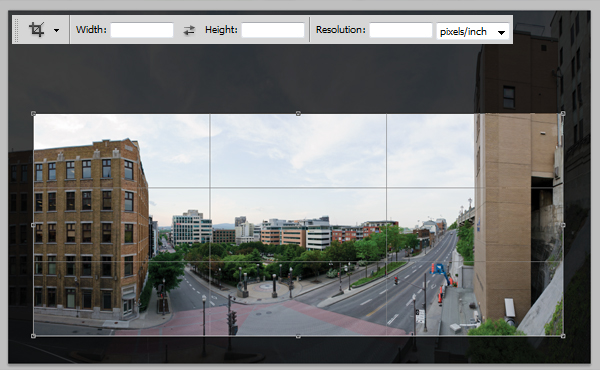Click the Width label text
The height and width of the screenshot is (370, 600).
coord(91,29)
